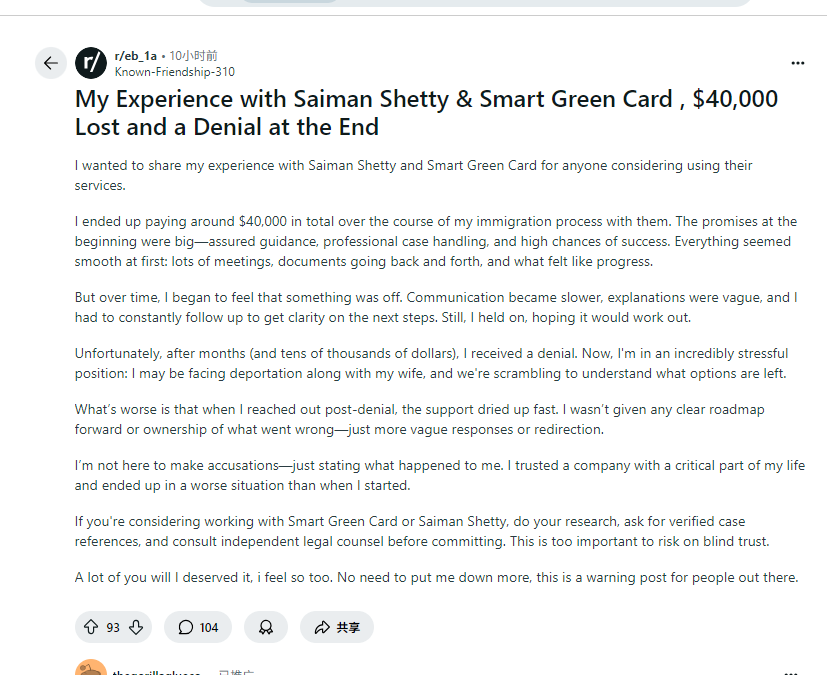Click the post title about Saiman Shetty
827x675 pixels.
(x=426, y=113)
